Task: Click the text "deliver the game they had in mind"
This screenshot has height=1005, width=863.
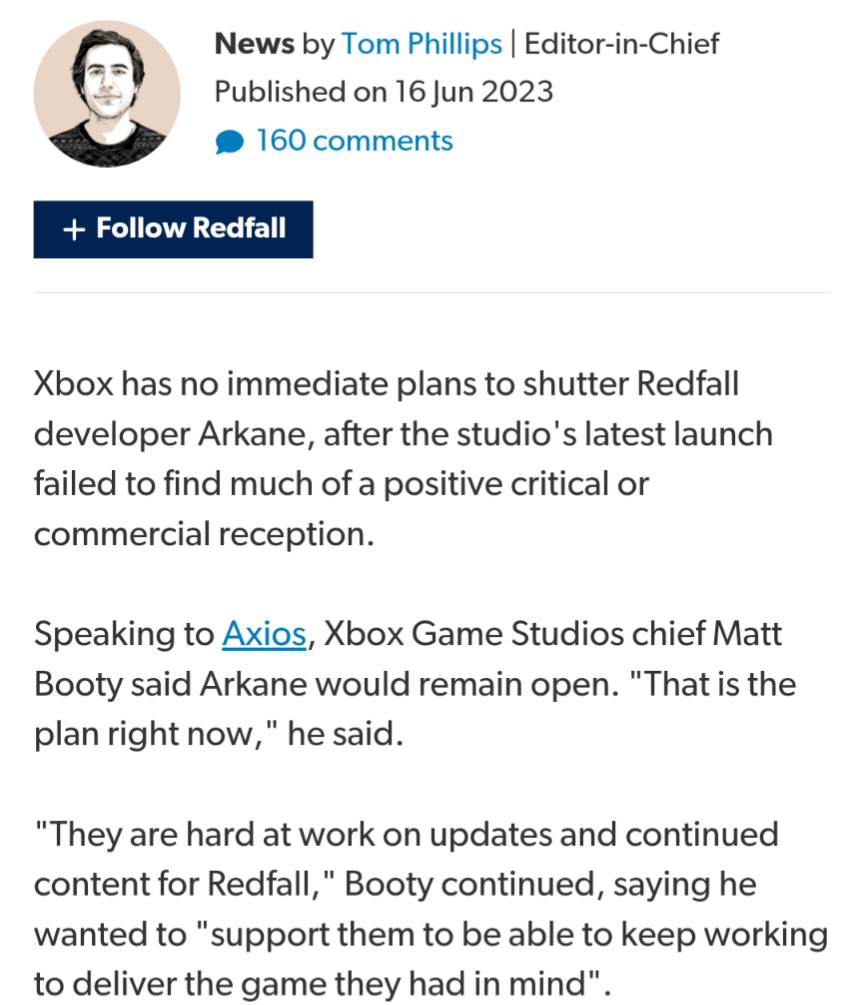Action: (x=330, y=984)
